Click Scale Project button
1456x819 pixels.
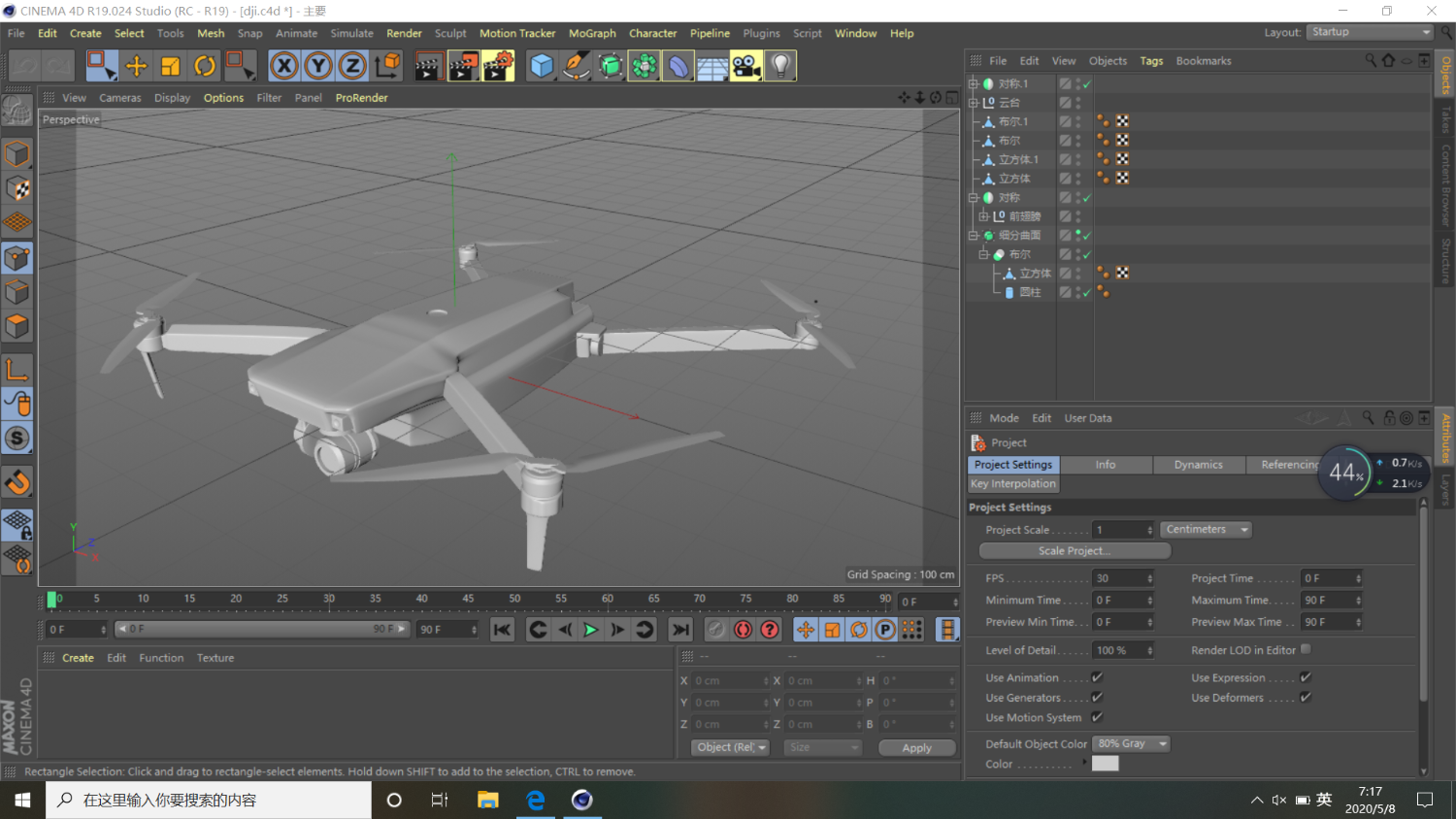pos(1075,551)
